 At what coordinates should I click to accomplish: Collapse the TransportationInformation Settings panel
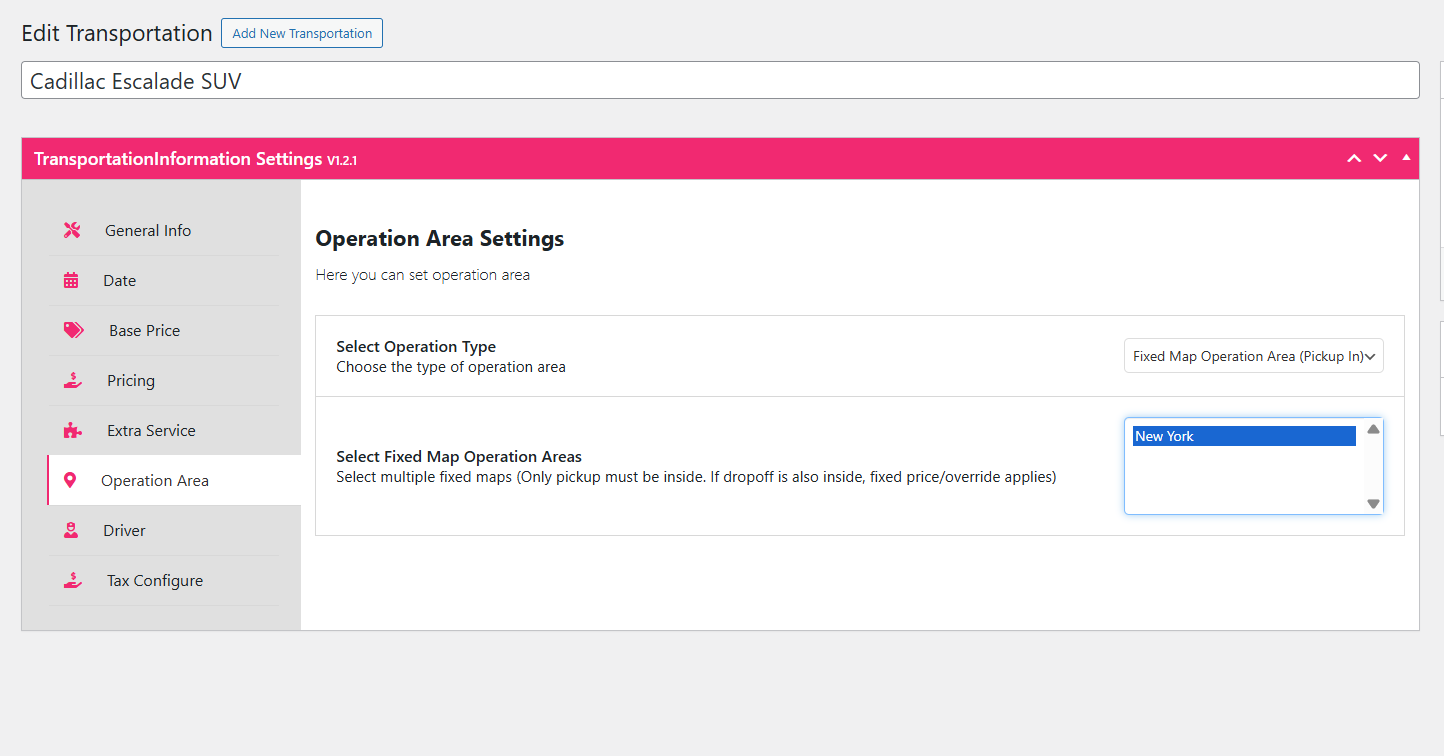1406,158
